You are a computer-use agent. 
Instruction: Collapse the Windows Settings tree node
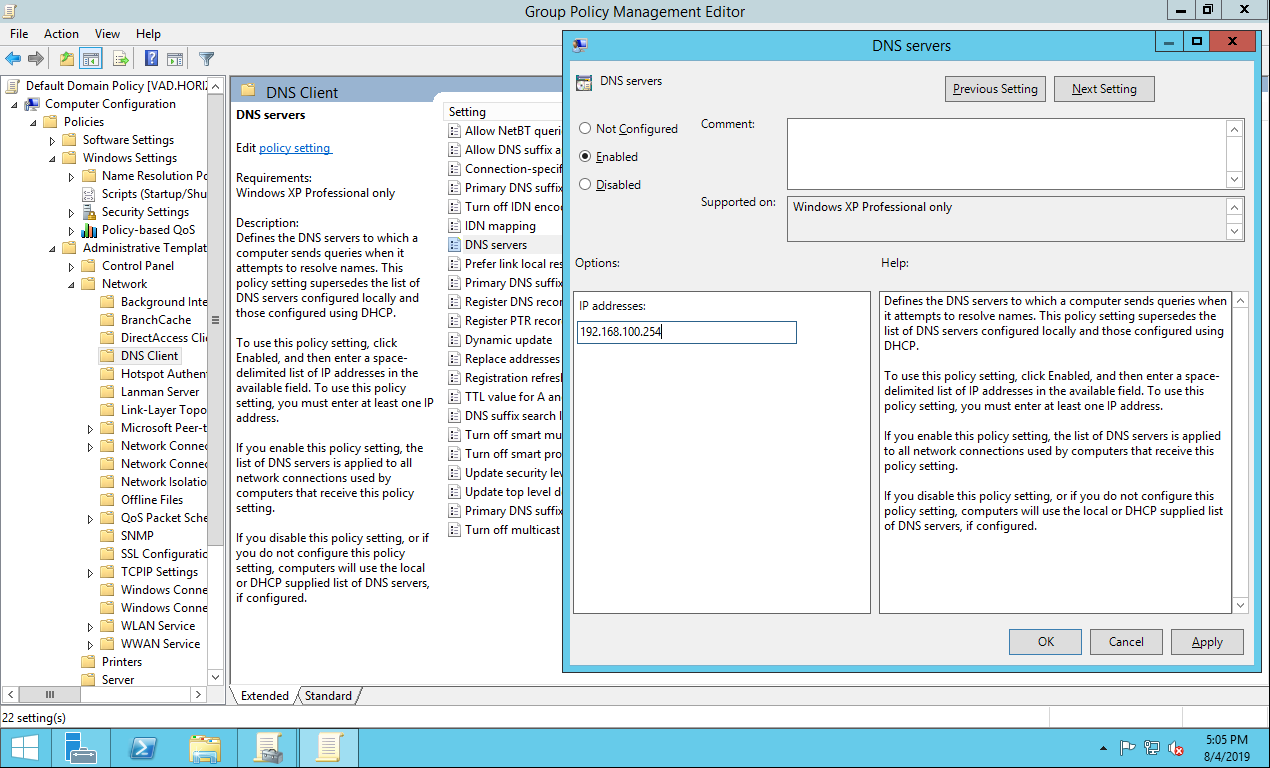point(52,158)
